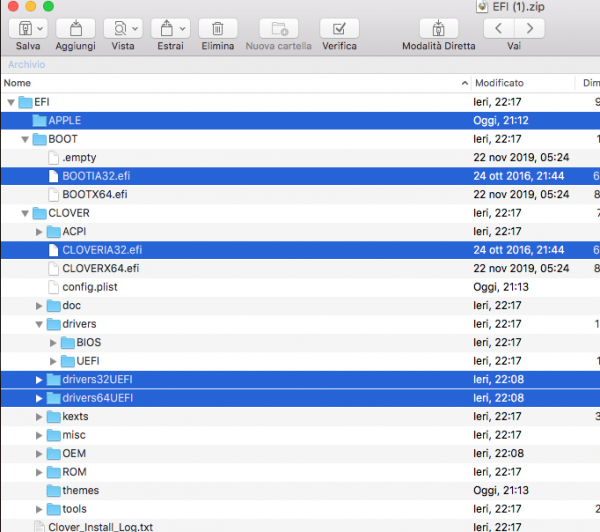
Task: Click the config.plist document icon
Action: point(54,287)
